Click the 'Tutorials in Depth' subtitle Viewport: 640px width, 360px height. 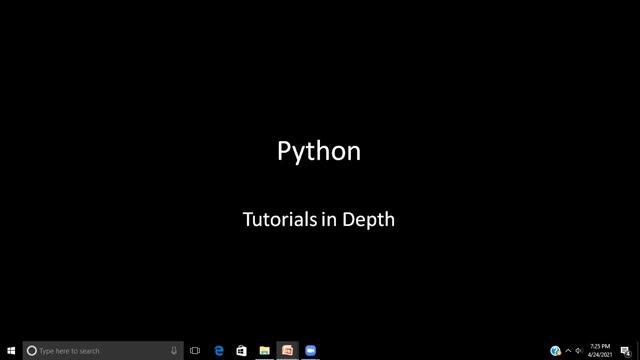[319, 220]
